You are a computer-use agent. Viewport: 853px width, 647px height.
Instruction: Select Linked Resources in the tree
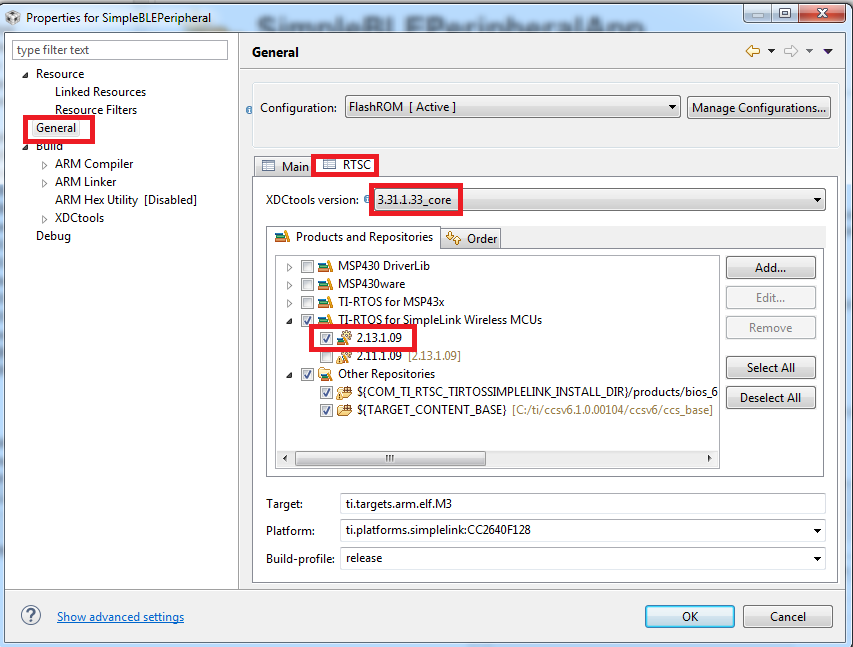tap(100, 92)
